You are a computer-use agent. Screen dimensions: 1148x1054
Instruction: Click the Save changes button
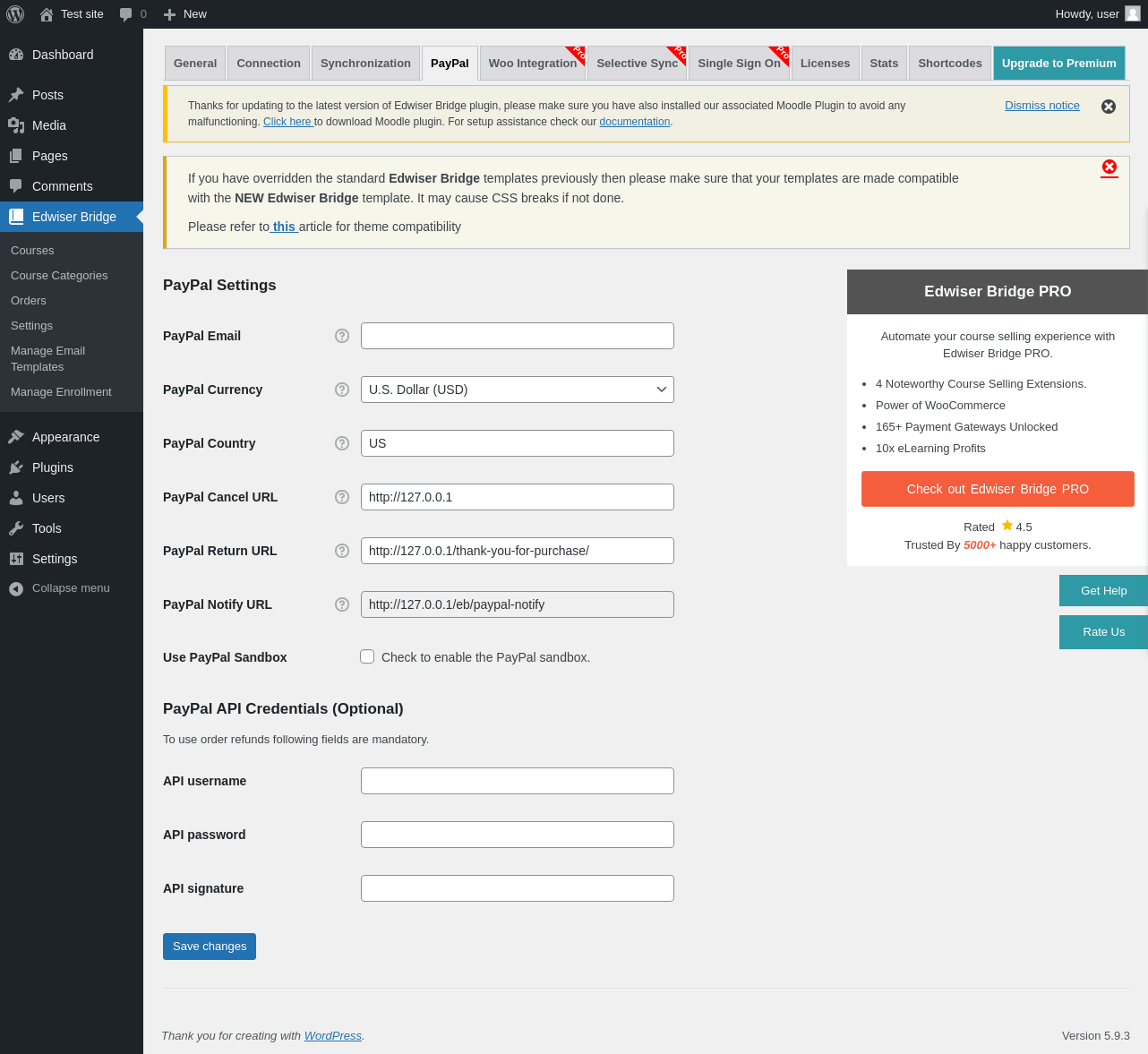210,947
